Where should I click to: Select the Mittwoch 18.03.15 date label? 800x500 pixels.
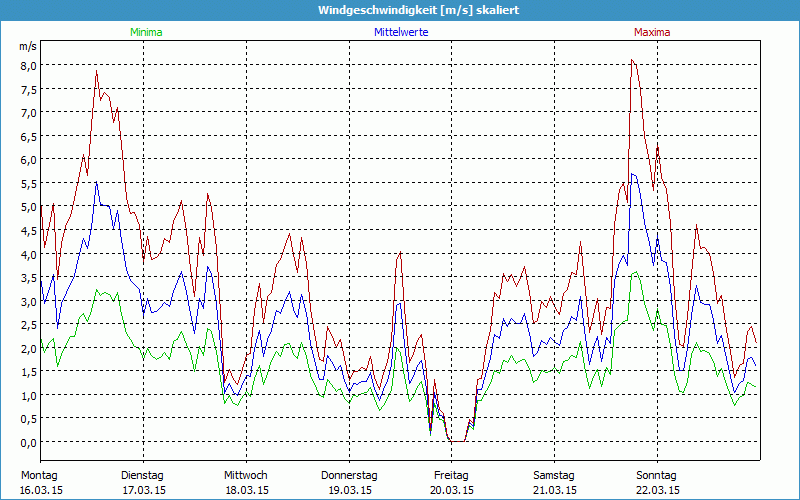(x=246, y=482)
